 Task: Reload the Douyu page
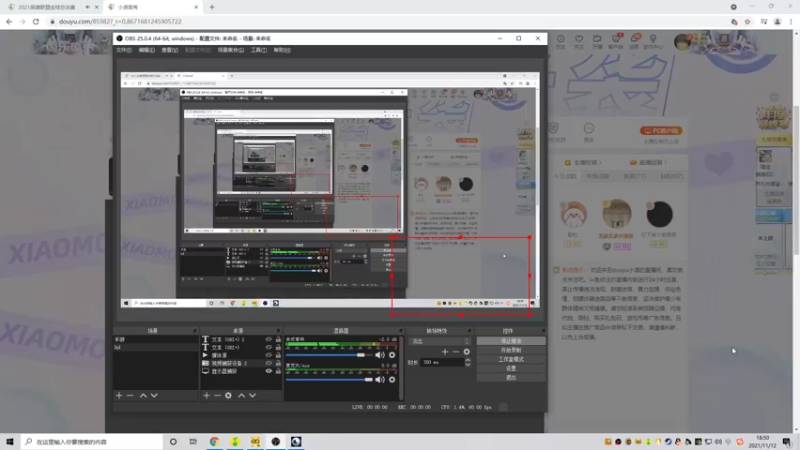coord(36,21)
